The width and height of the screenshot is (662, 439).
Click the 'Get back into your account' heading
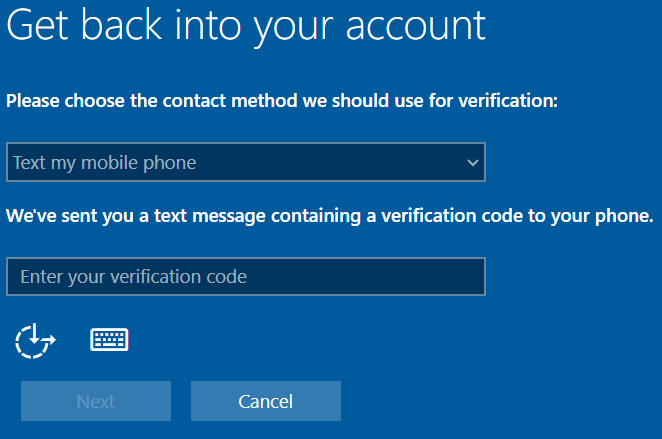tap(246, 27)
